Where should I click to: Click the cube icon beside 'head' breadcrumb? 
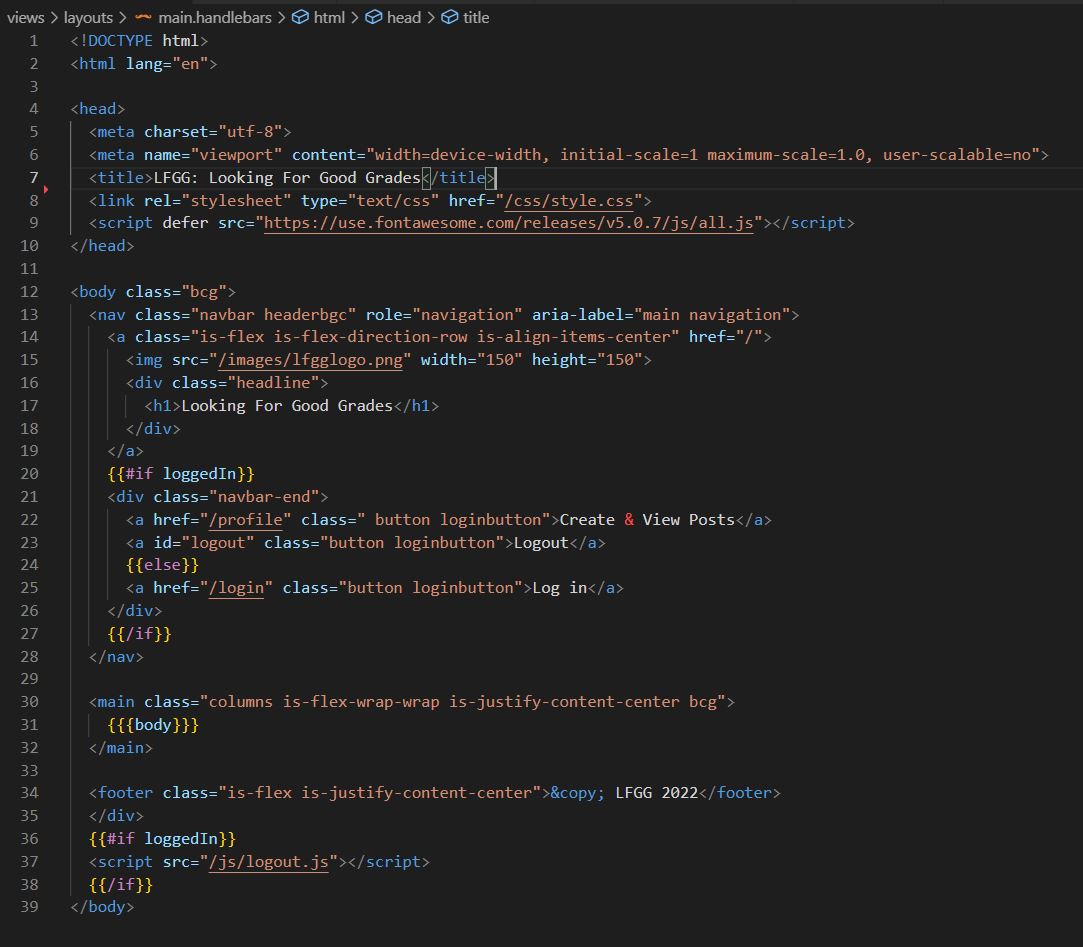click(374, 17)
